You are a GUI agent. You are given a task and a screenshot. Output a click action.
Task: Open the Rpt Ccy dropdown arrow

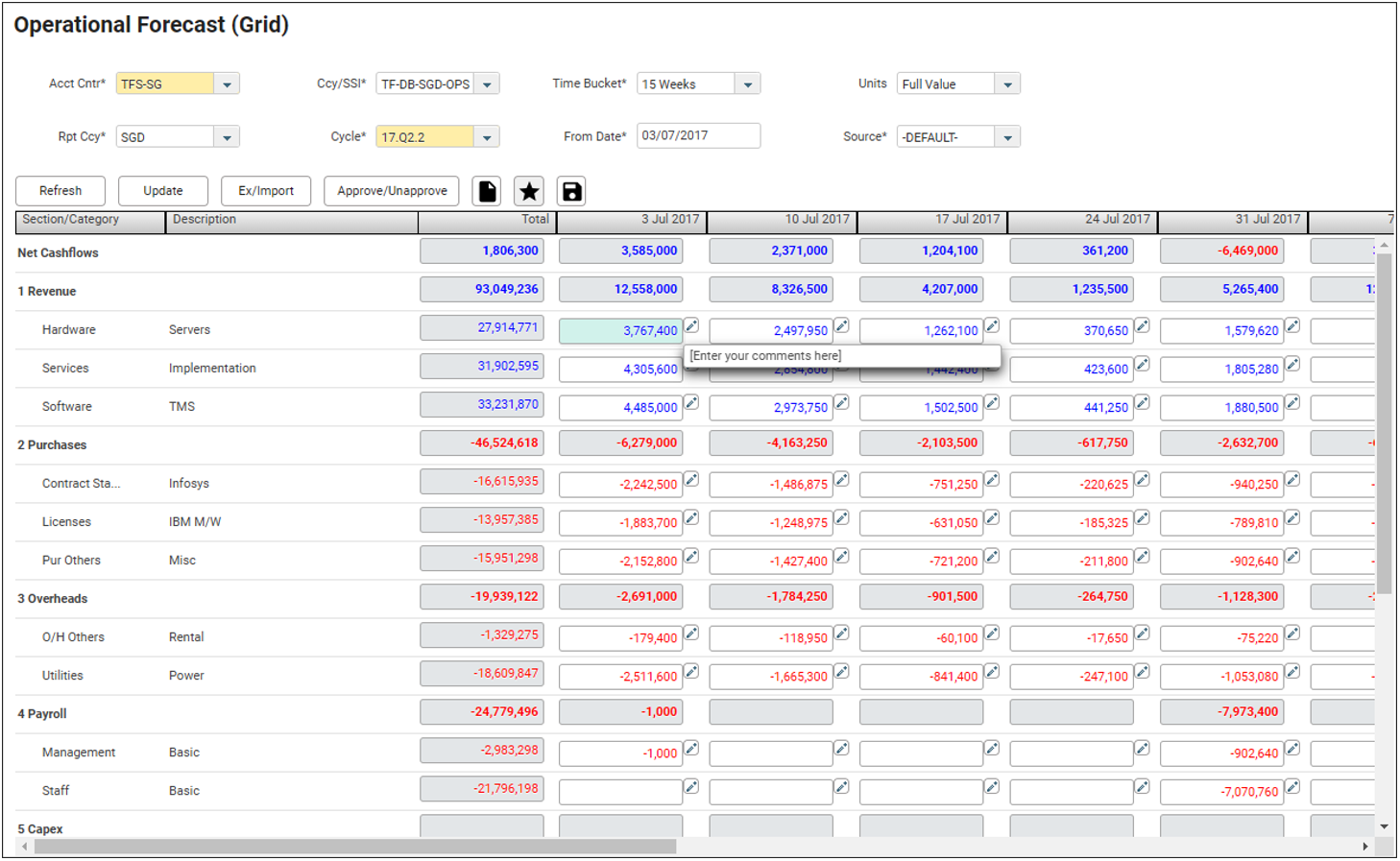[227, 137]
